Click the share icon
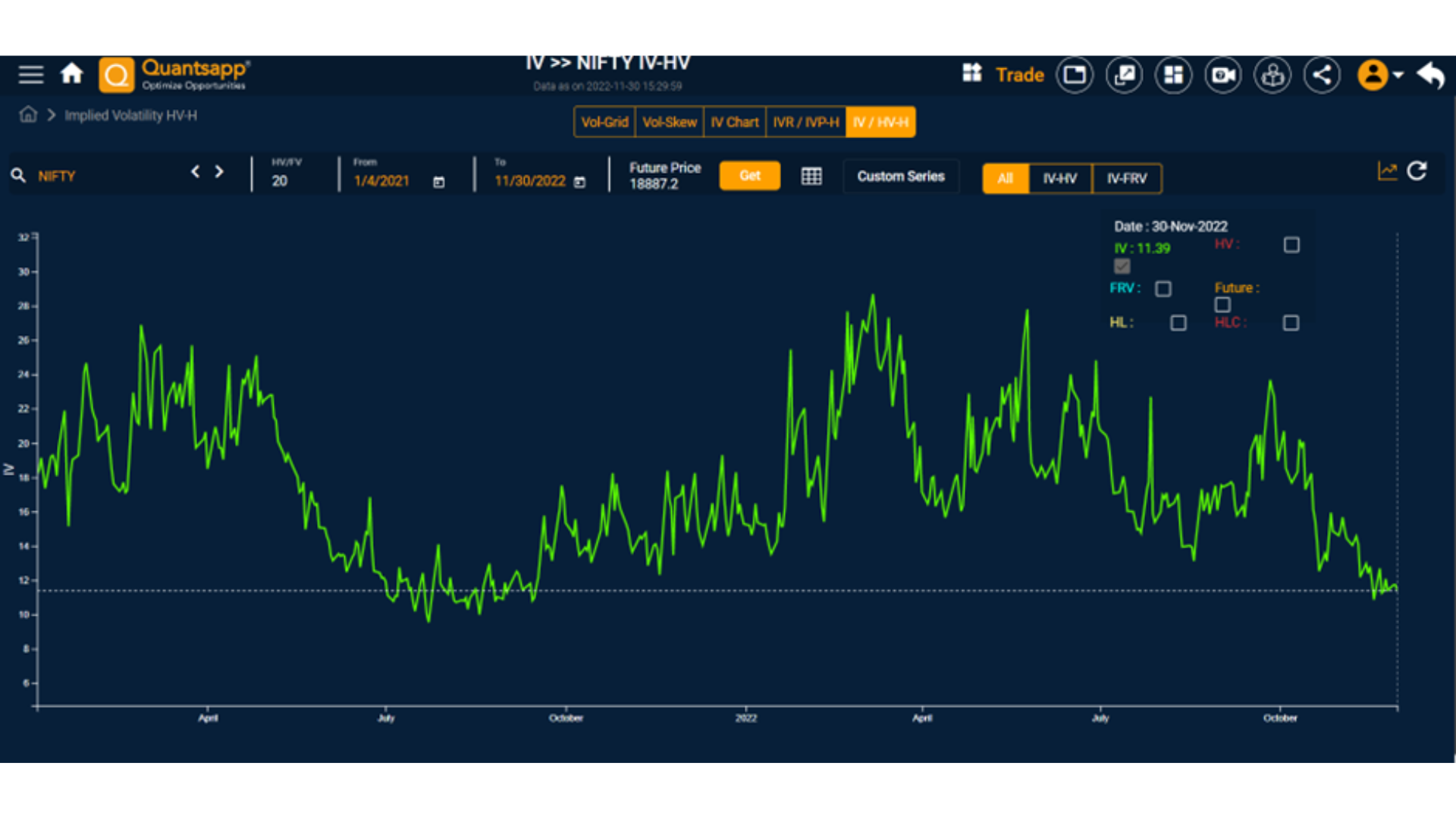1456x819 pixels. [1322, 75]
